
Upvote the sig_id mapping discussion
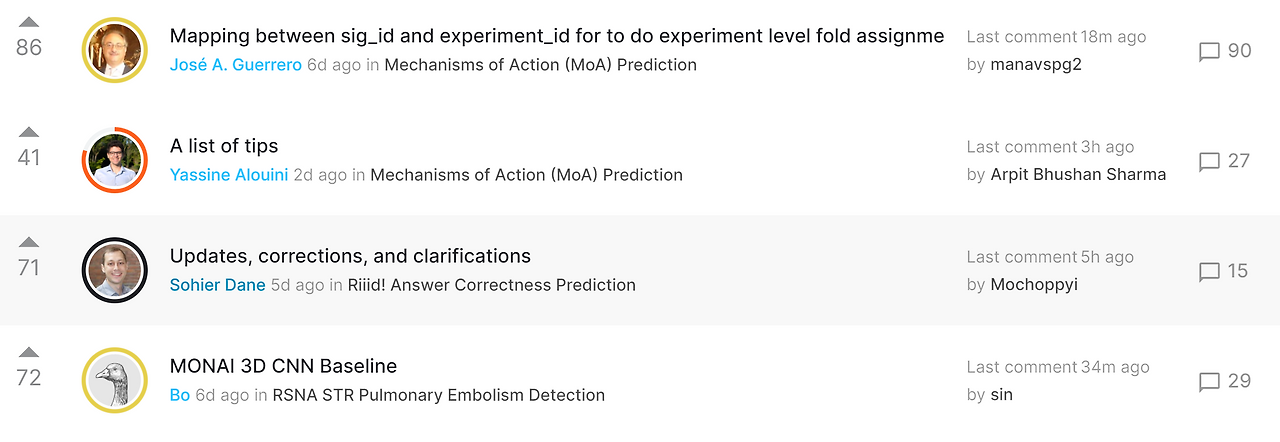click(29, 22)
